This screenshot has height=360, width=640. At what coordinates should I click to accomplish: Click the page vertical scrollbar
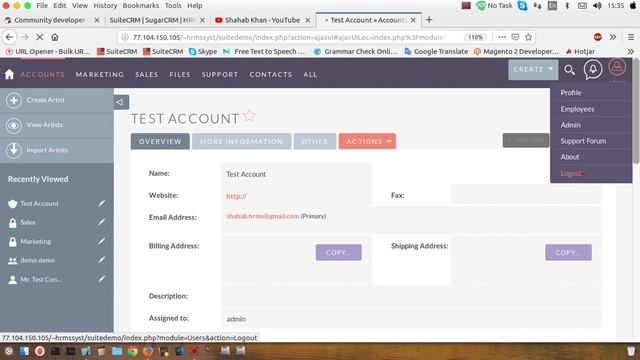(x=636, y=112)
